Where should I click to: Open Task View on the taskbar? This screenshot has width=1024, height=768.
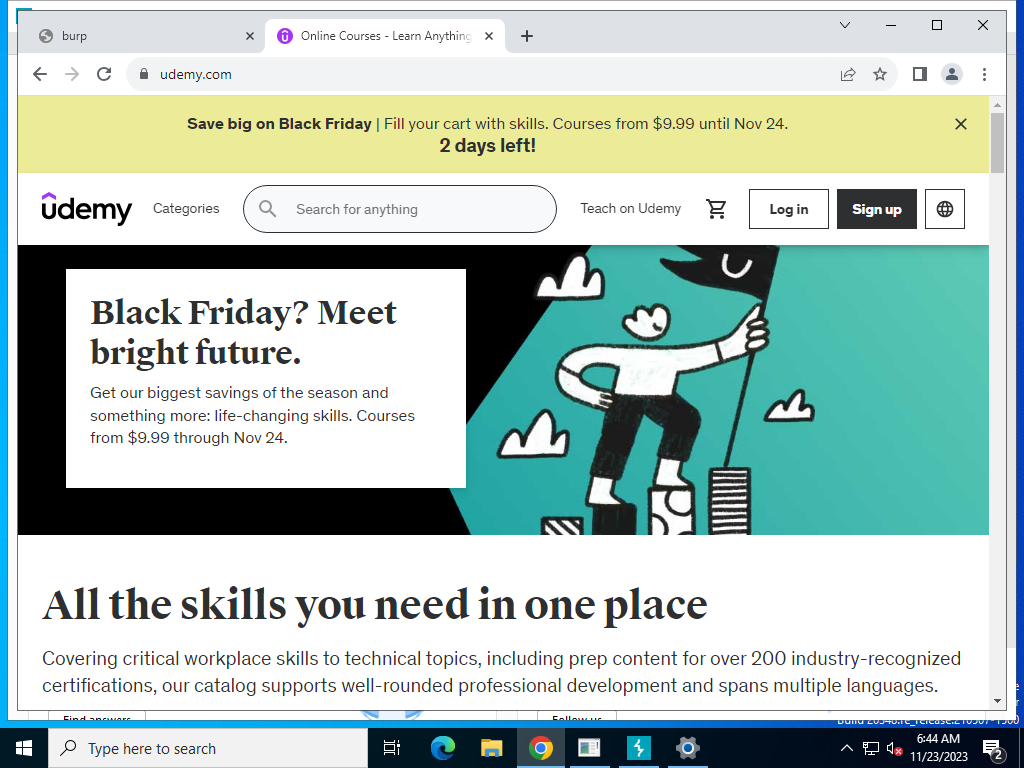pos(392,748)
